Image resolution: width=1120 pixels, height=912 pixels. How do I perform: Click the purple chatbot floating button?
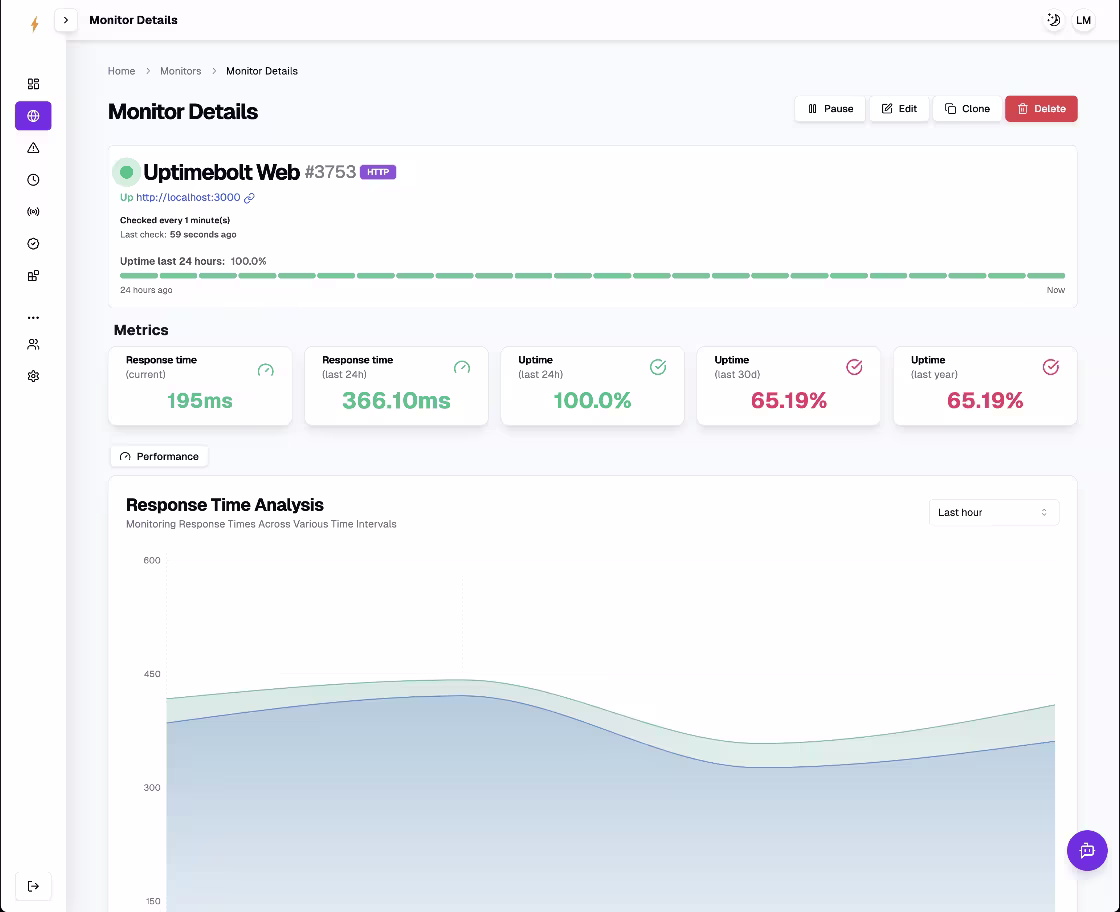point(1086,851)
